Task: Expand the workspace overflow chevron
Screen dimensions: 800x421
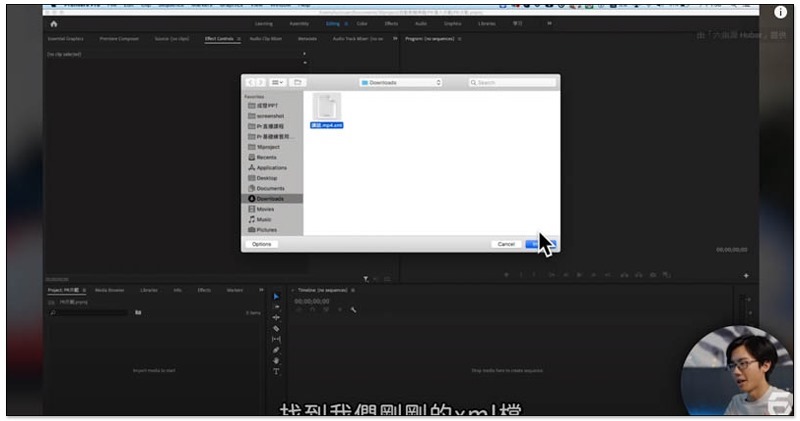Action: tap(549, 23)
